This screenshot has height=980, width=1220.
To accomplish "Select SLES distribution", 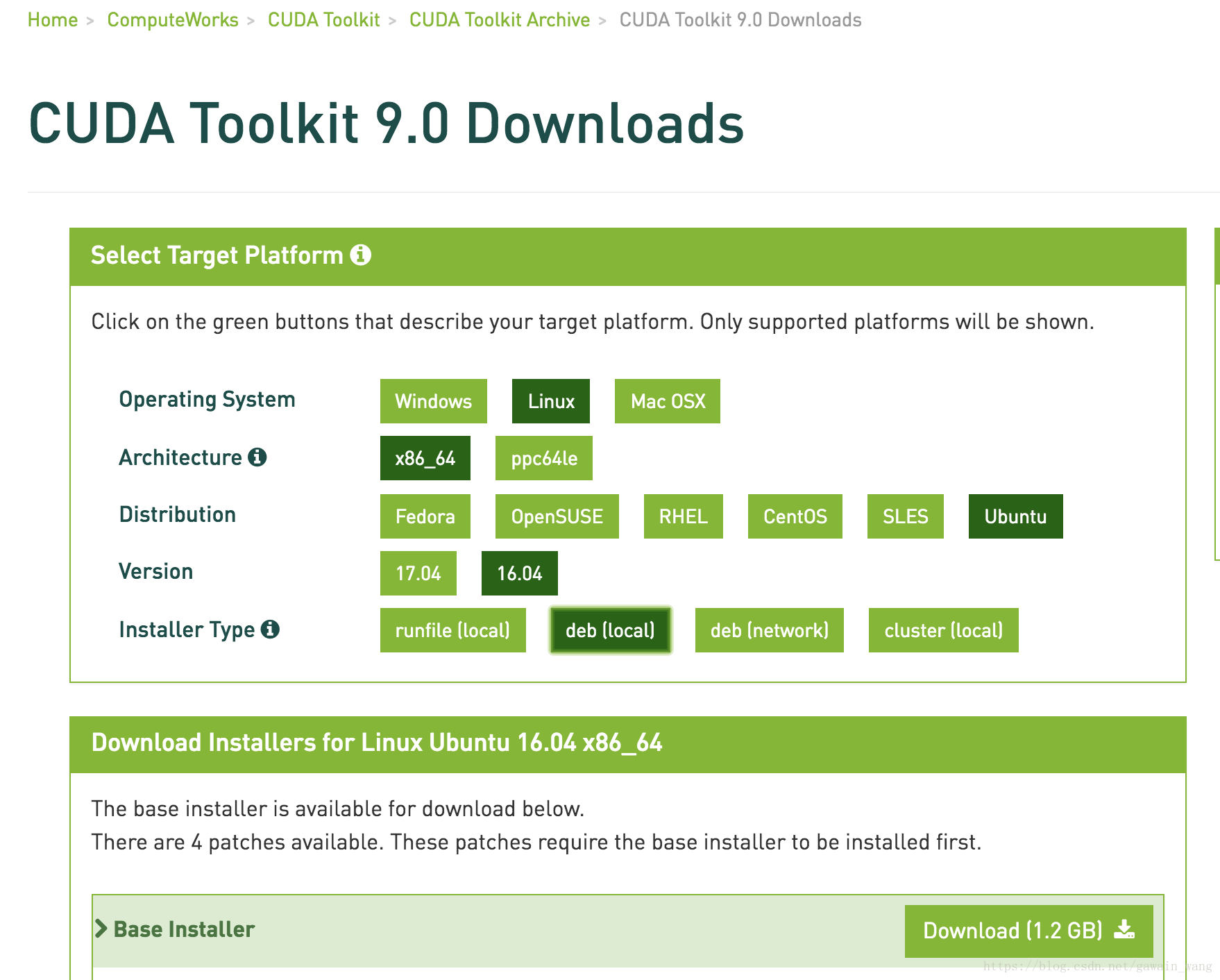I will coord(906,516).
